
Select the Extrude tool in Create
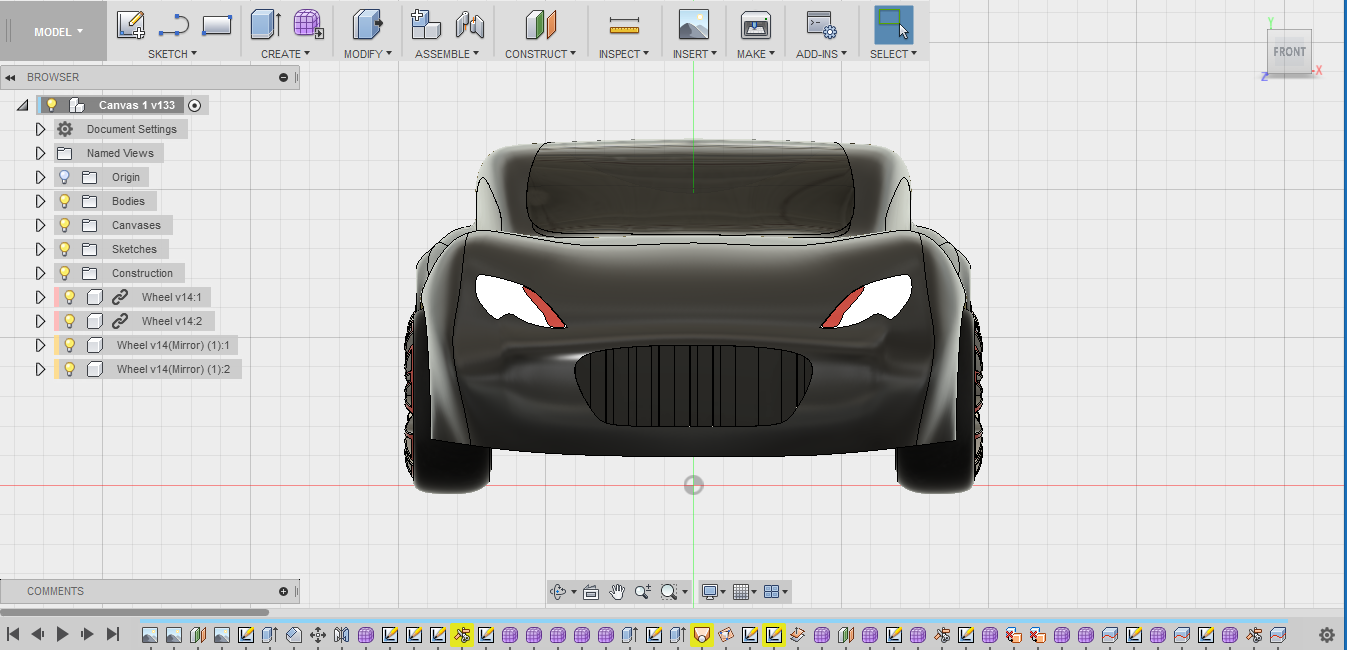point(265,25)
